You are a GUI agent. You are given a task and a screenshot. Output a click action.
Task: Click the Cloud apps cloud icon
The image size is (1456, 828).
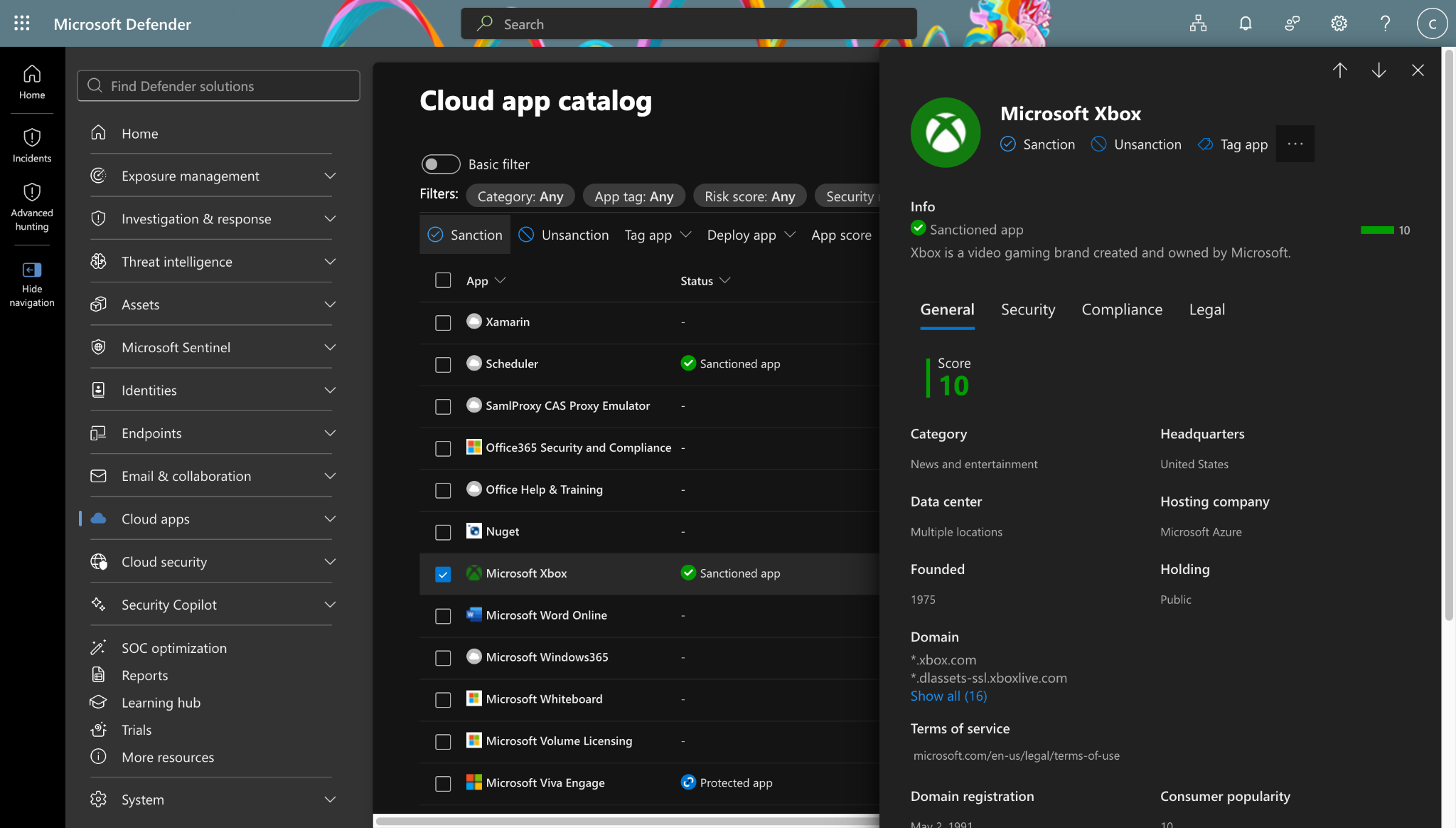click(98, 519)
